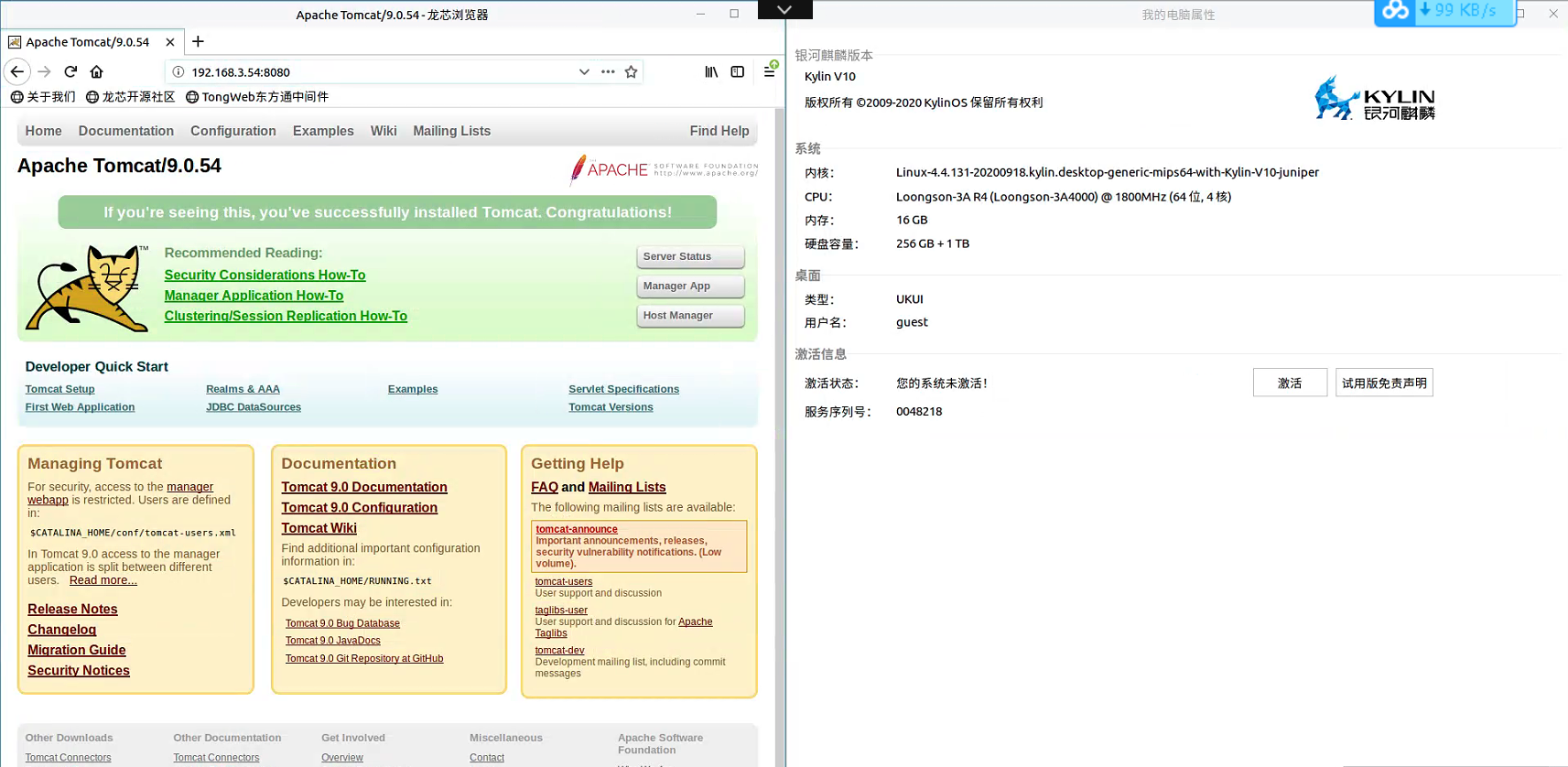
Task: Click the cloud icon in download widget
Action: click(x=1395, y=11)
